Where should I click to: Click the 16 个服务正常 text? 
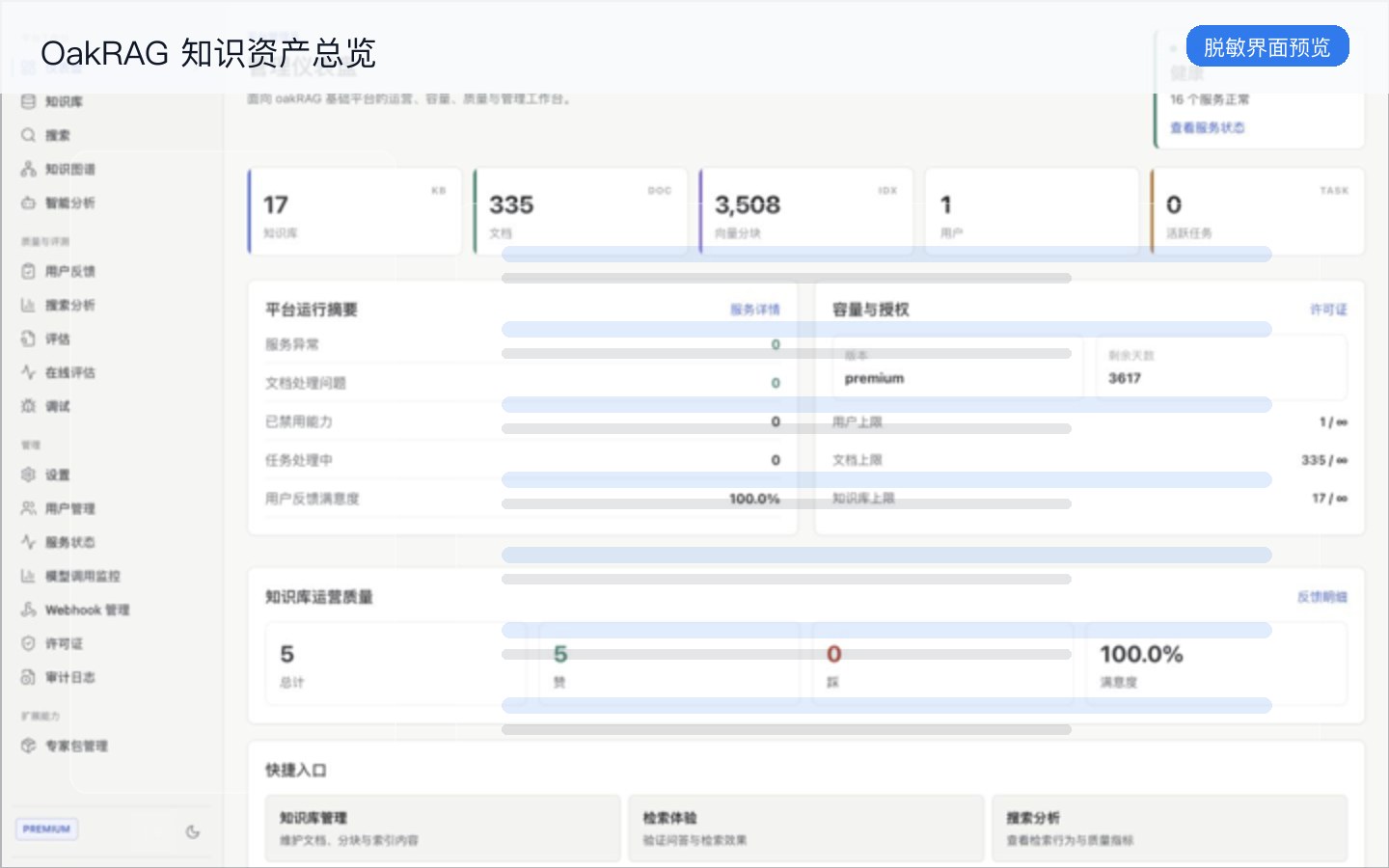(1210, 99)
